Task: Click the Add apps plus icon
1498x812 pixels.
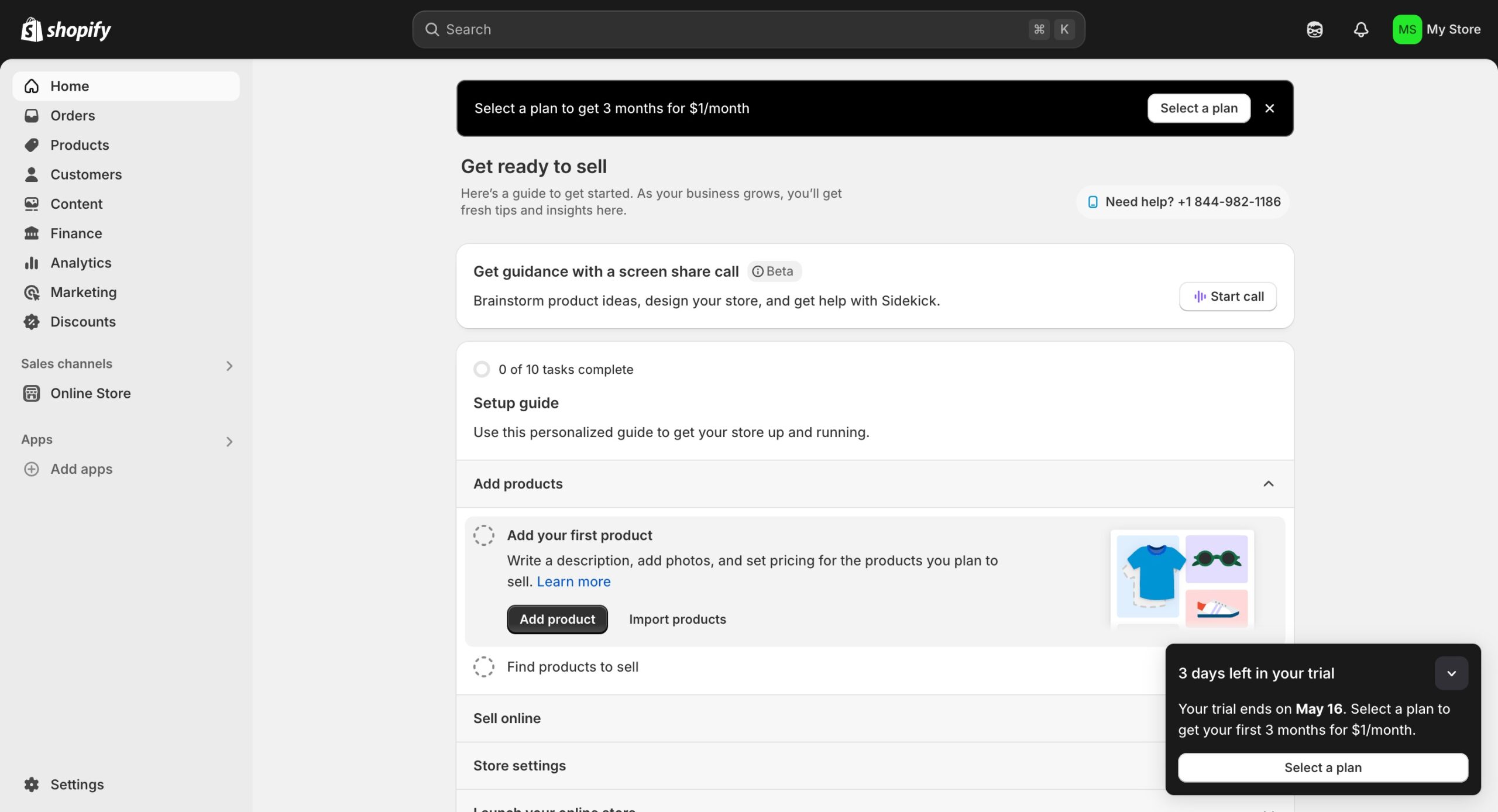Action: tap(32, 469)
